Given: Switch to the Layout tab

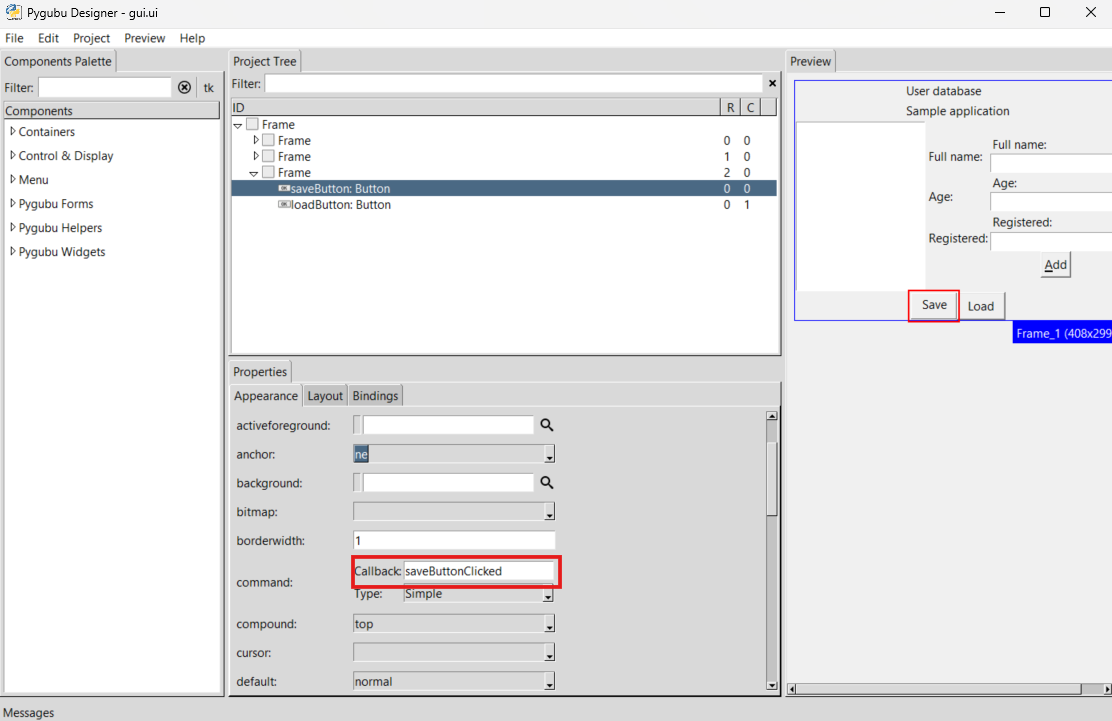Looking at the screenshot, I should point(325,396).
